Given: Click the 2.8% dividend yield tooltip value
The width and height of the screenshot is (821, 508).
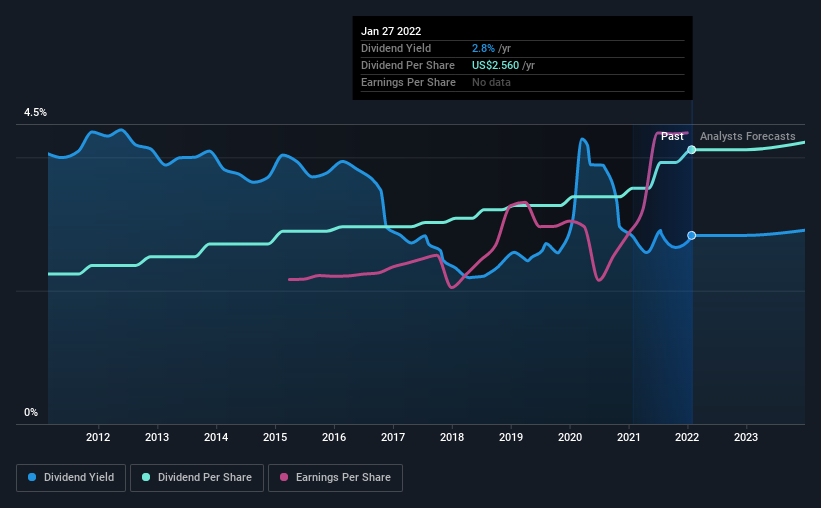Looking at the screenshot, I should tap(483, 48).
